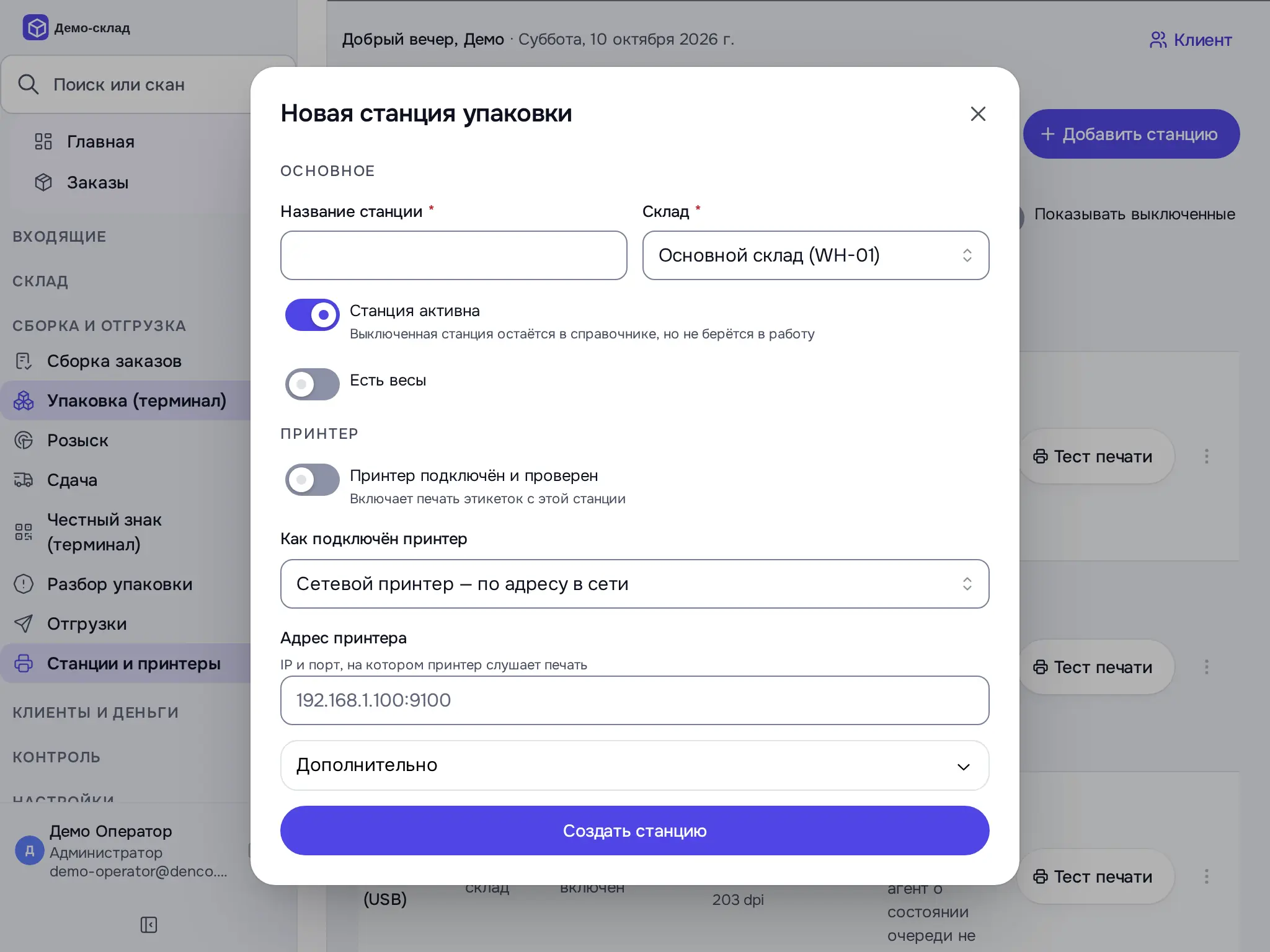Click the Сдача truck icon
The image size is (1270, 952).
pos(24,480)
